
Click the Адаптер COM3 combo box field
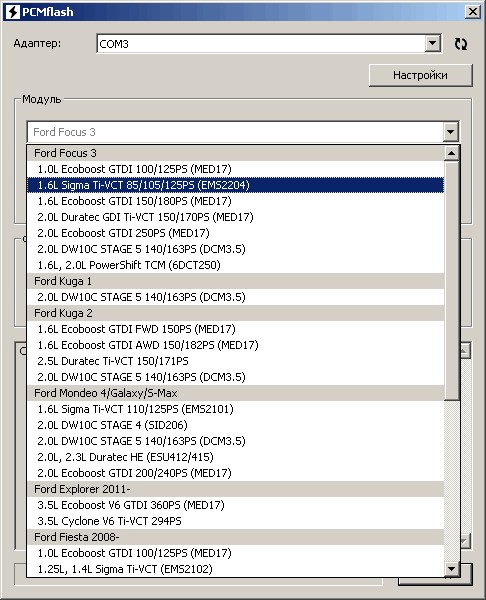[269, 44]
